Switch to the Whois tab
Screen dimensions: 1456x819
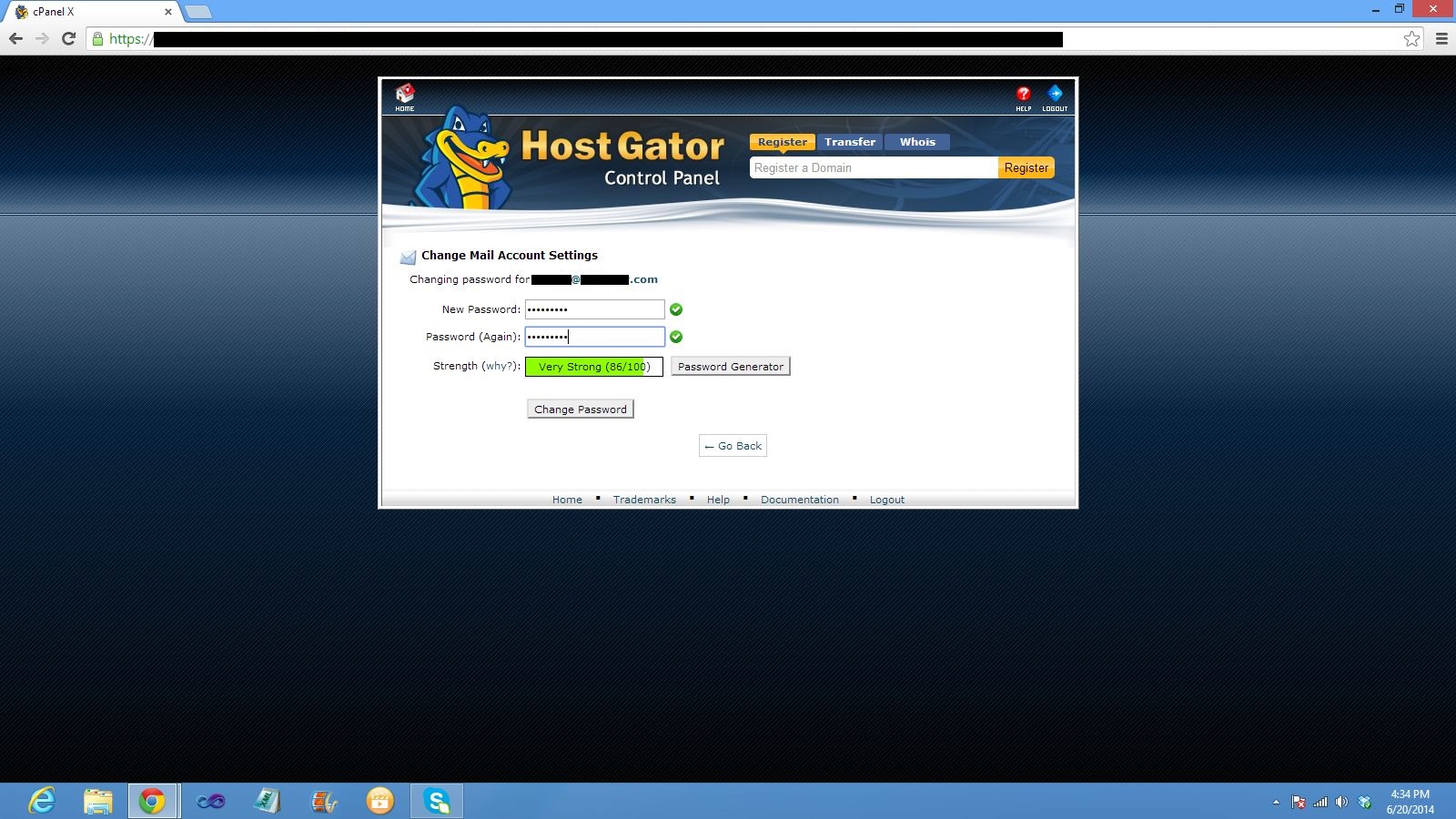[917, 142]
